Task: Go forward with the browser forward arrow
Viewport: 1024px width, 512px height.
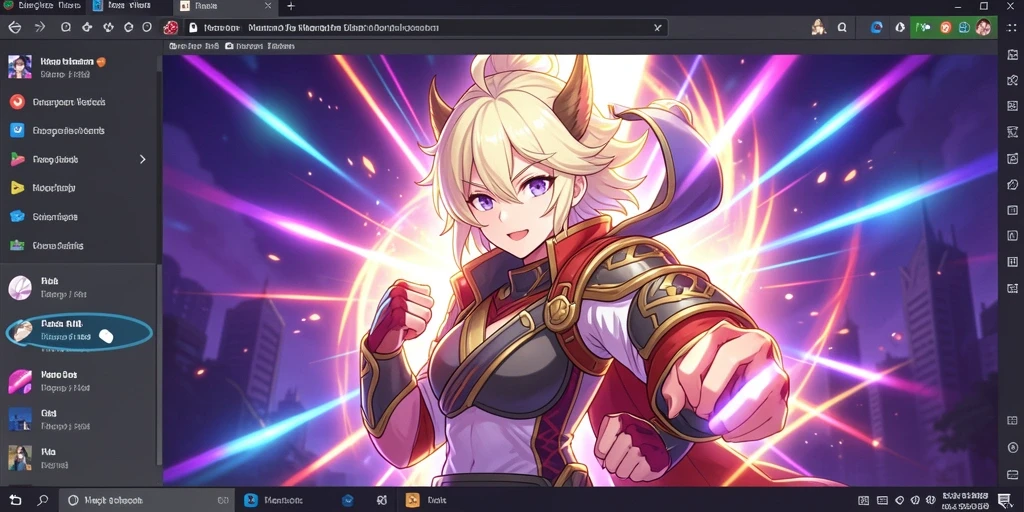Action: point(40,27)
